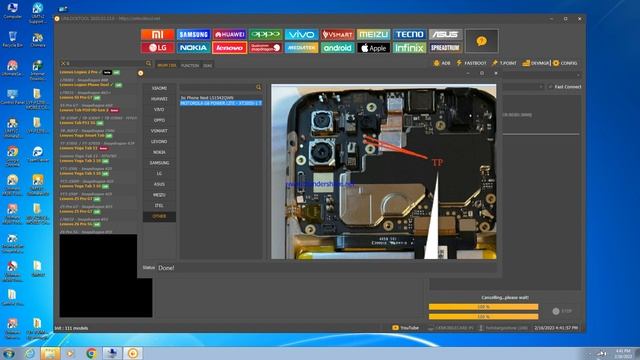Screen dimensions: 640x360
Task: Choose LENOVO in the test point brand list
Action: pyautogui.click(x=159, y=141)
